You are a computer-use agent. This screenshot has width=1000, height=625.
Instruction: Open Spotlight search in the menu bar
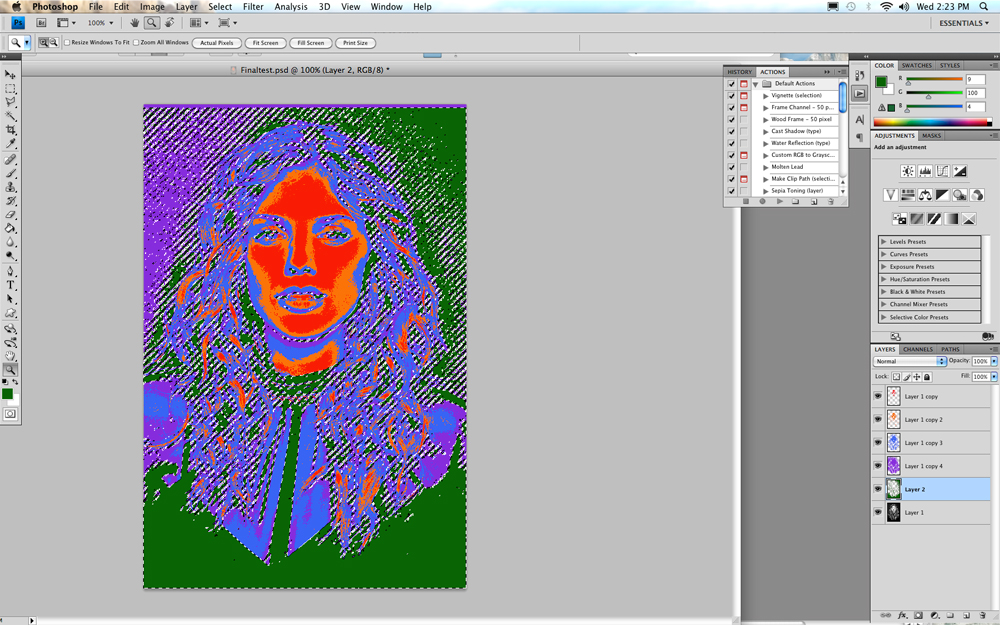[984, 6]
